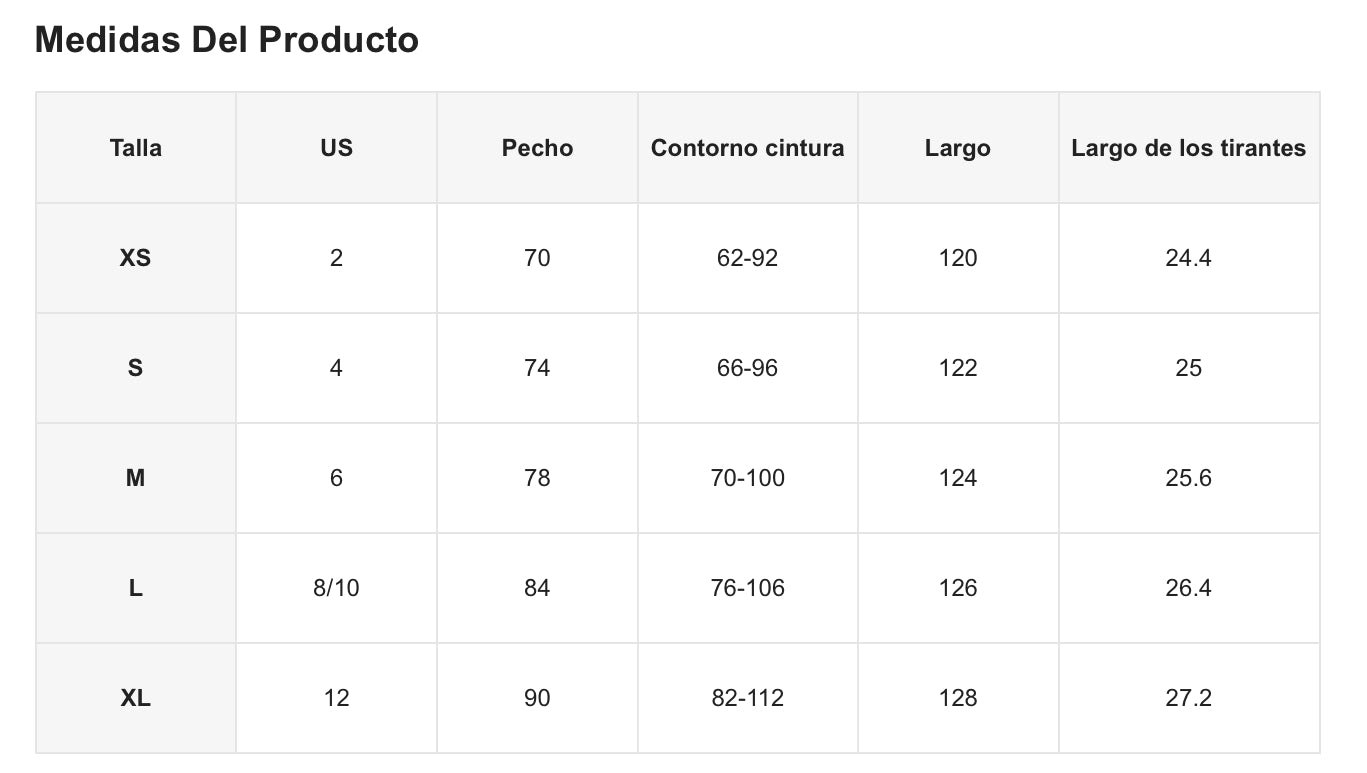Click the 'Largo' column header
This screenshot has height=773, width=1367.
(x=957, y=148)
